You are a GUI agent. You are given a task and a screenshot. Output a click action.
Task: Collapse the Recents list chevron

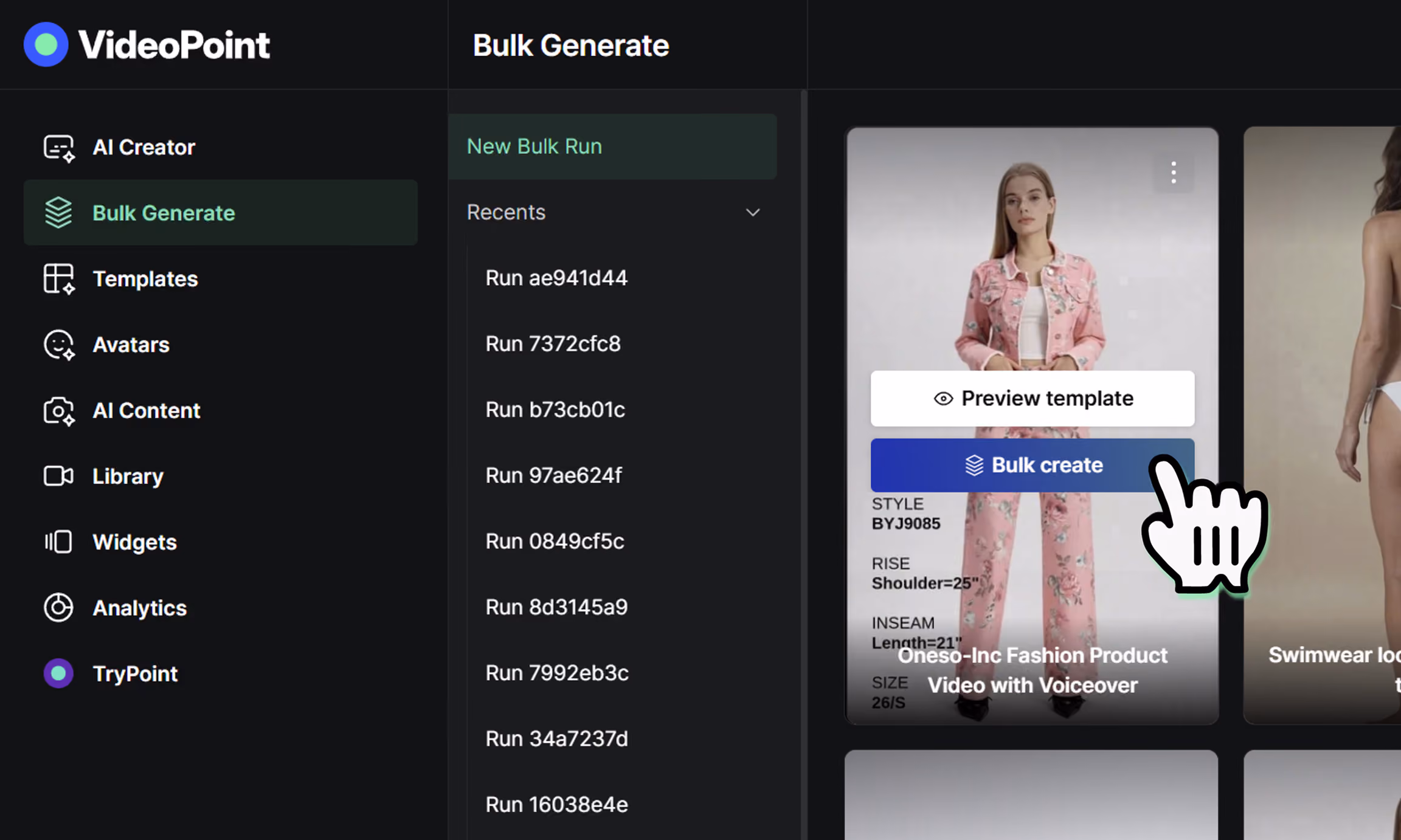point(753,213)
